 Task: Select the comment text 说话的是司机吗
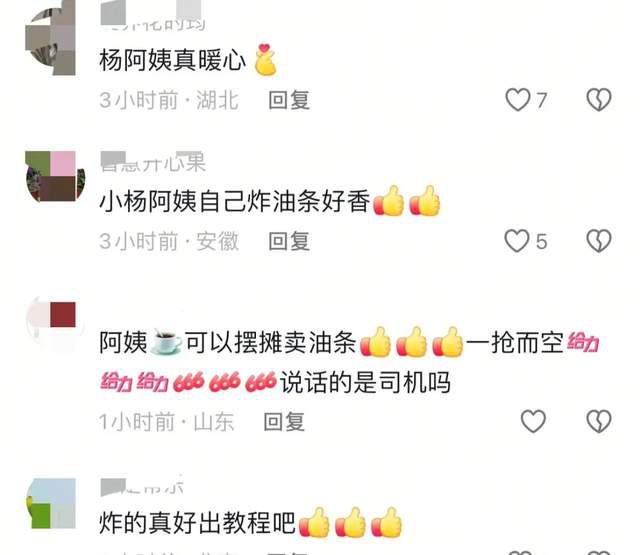(365, 383)
